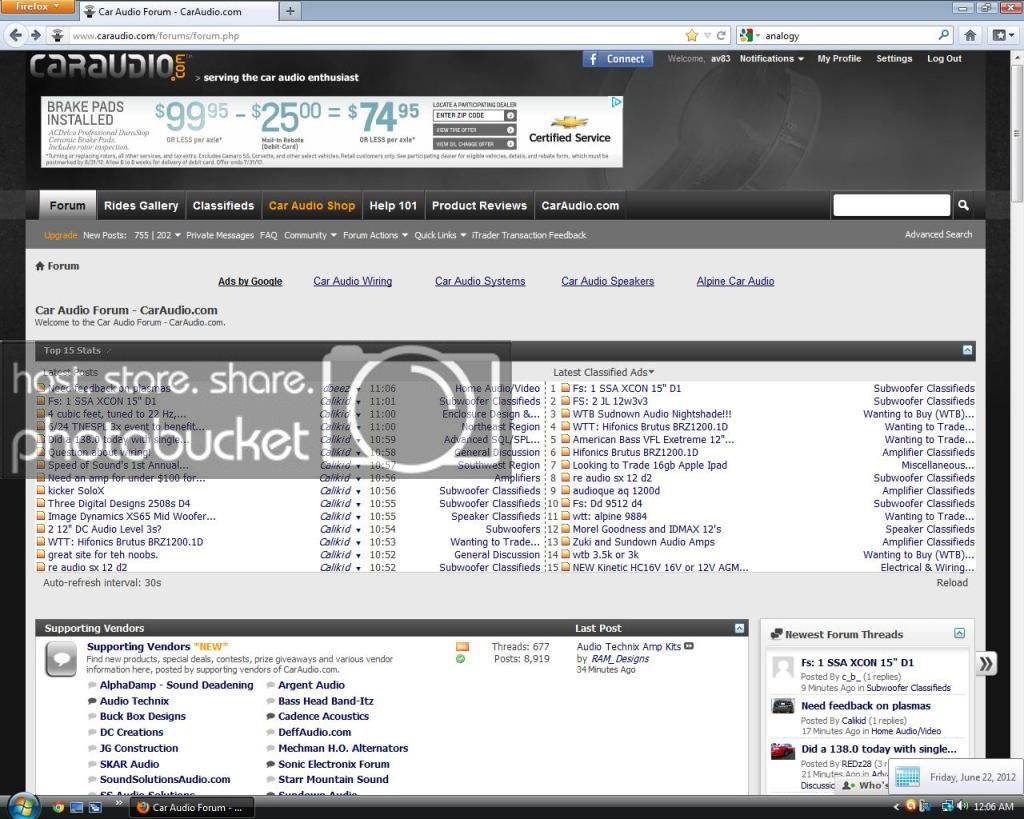Image resolution: width=1024 pixels, height=819 pixels.
Task: Click the Firefox back arrow button
Action: (16, 35)
